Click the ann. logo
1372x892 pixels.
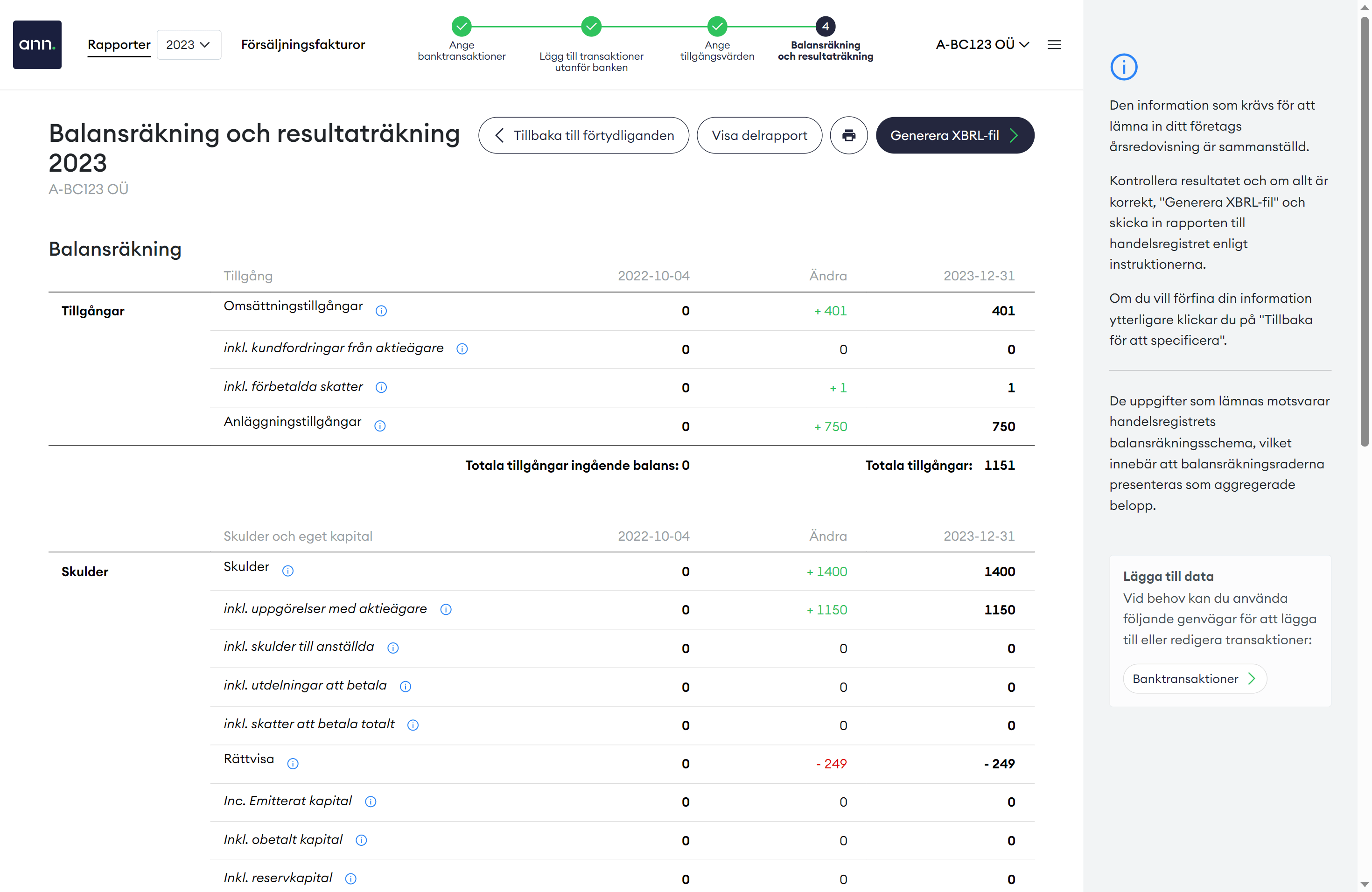pos(37,44)
